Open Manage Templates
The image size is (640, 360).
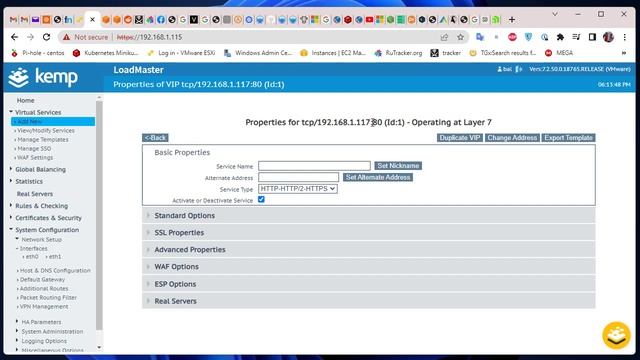43,140
